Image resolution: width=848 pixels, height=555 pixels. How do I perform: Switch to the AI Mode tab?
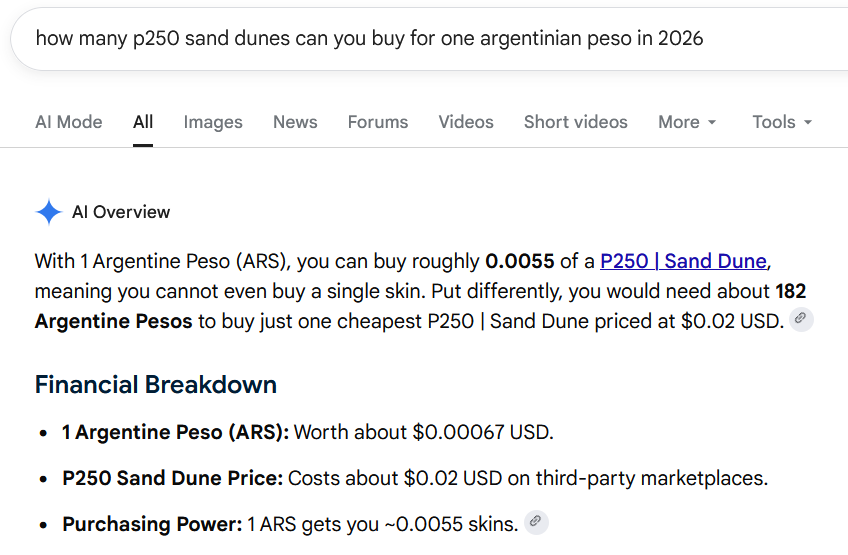(x=69, y=122)
